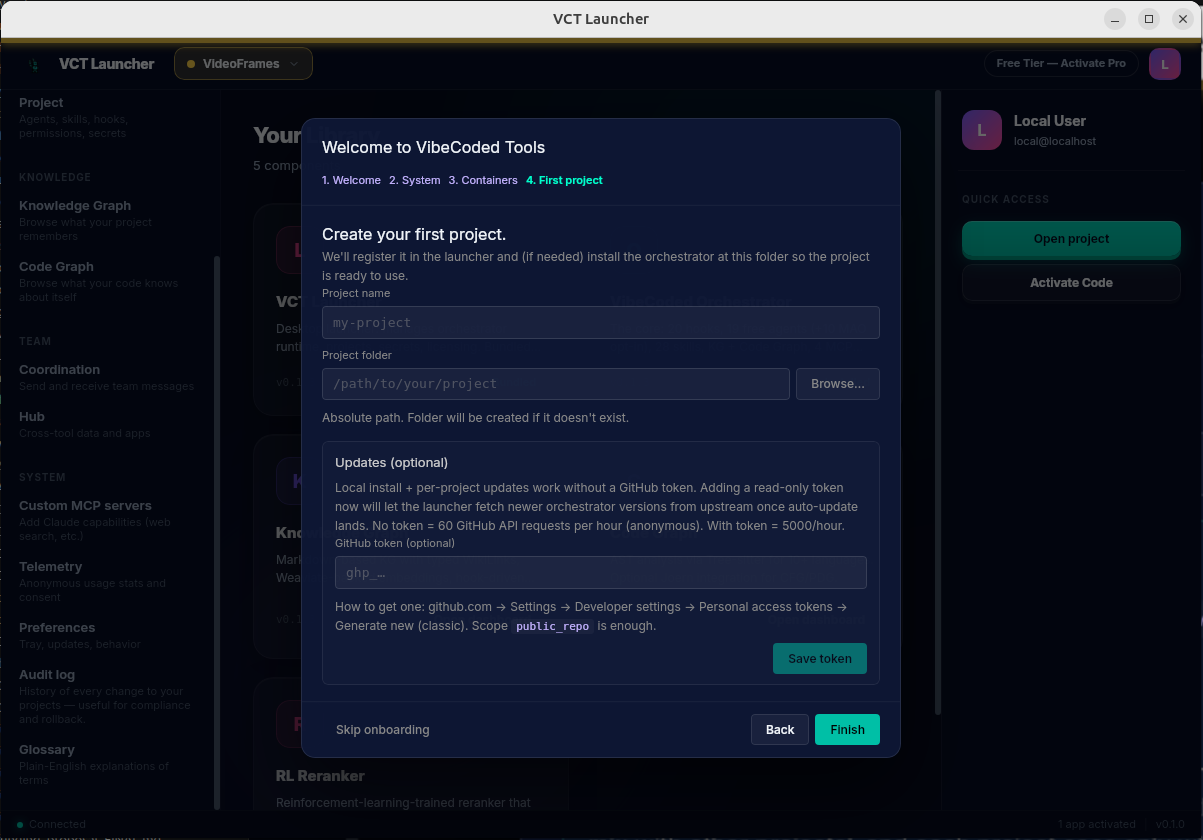Click the Create your first project heading

pyautogui.click(x=414, y=235)
